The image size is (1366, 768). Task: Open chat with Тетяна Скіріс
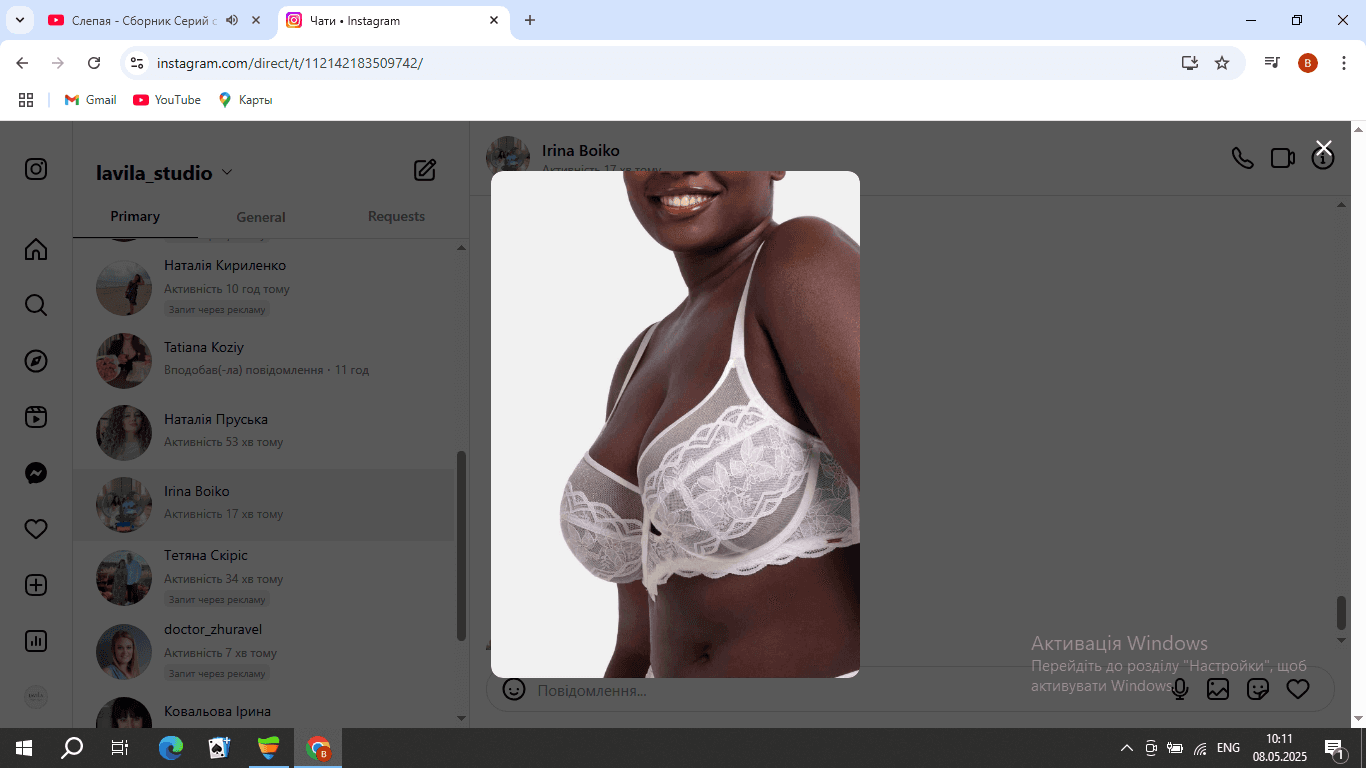coord(264,577)
